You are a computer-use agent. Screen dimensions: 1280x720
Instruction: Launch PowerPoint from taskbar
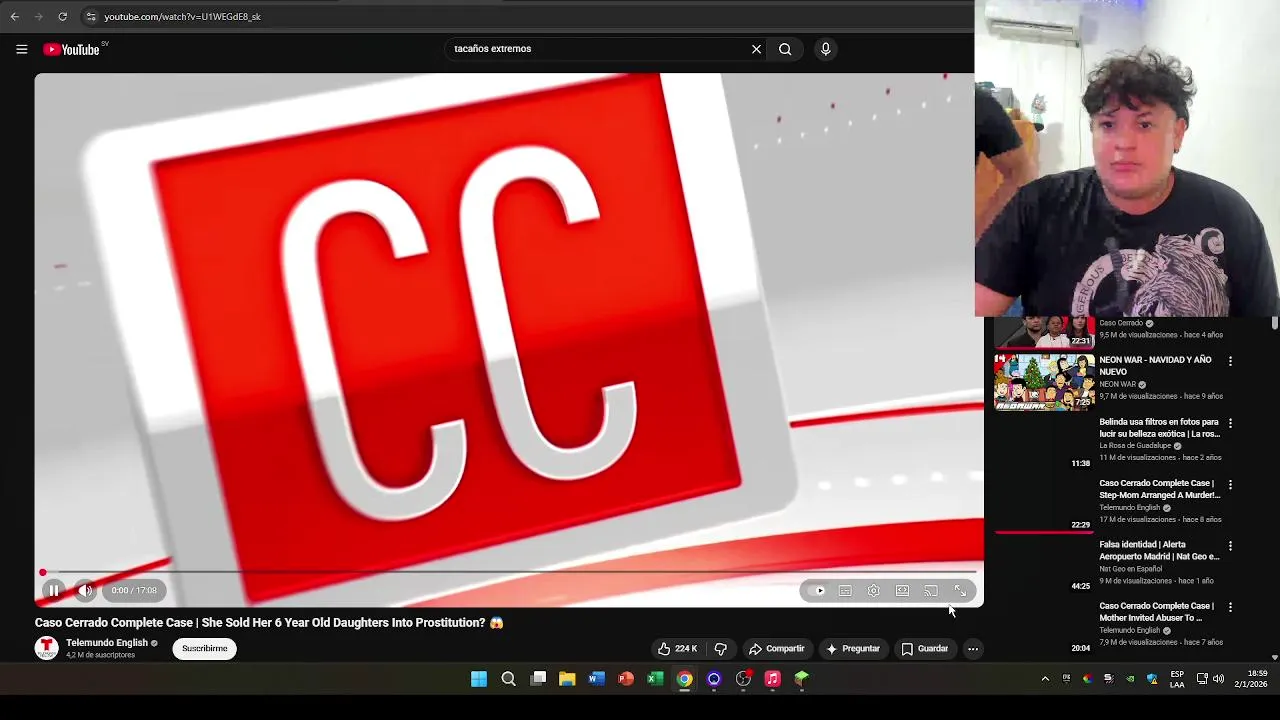[626, 679]
